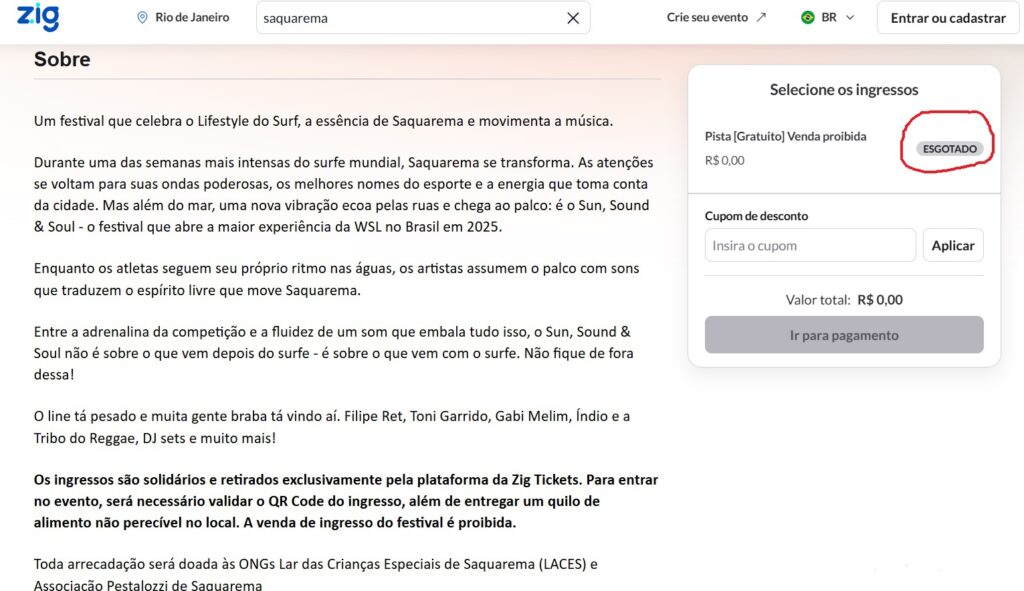Click the Brazil flag icon
This screenshot has height=591, width=1024.
coord(807,18)
